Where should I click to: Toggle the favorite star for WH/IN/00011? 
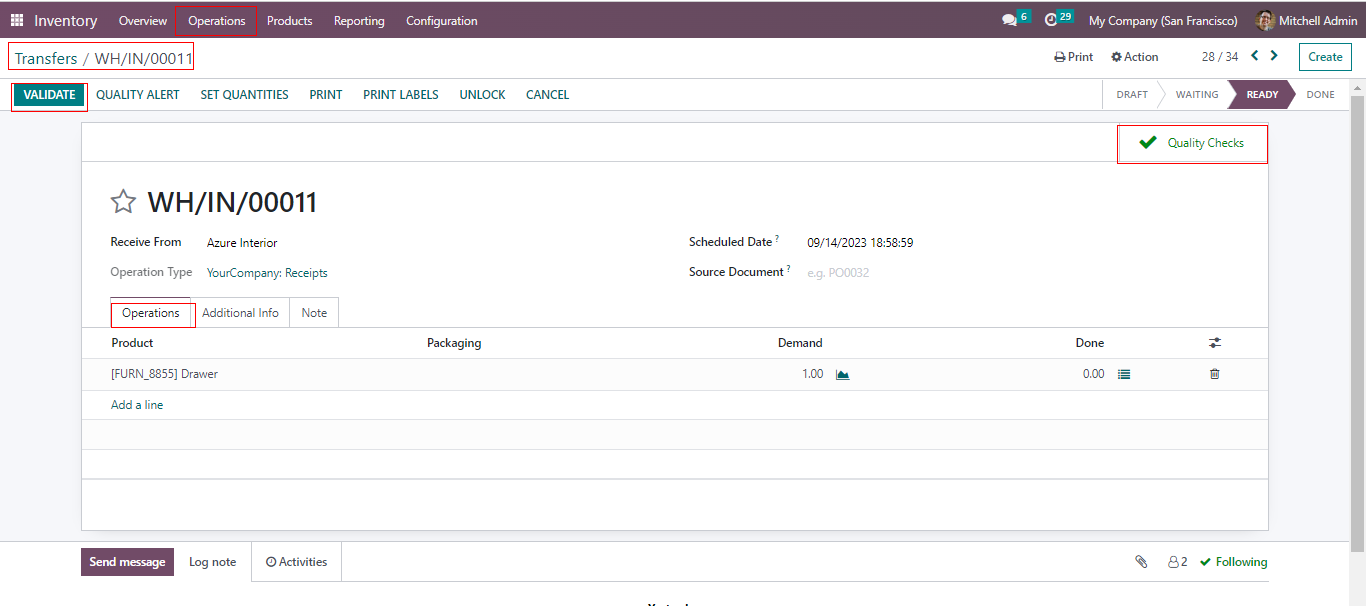123,202
